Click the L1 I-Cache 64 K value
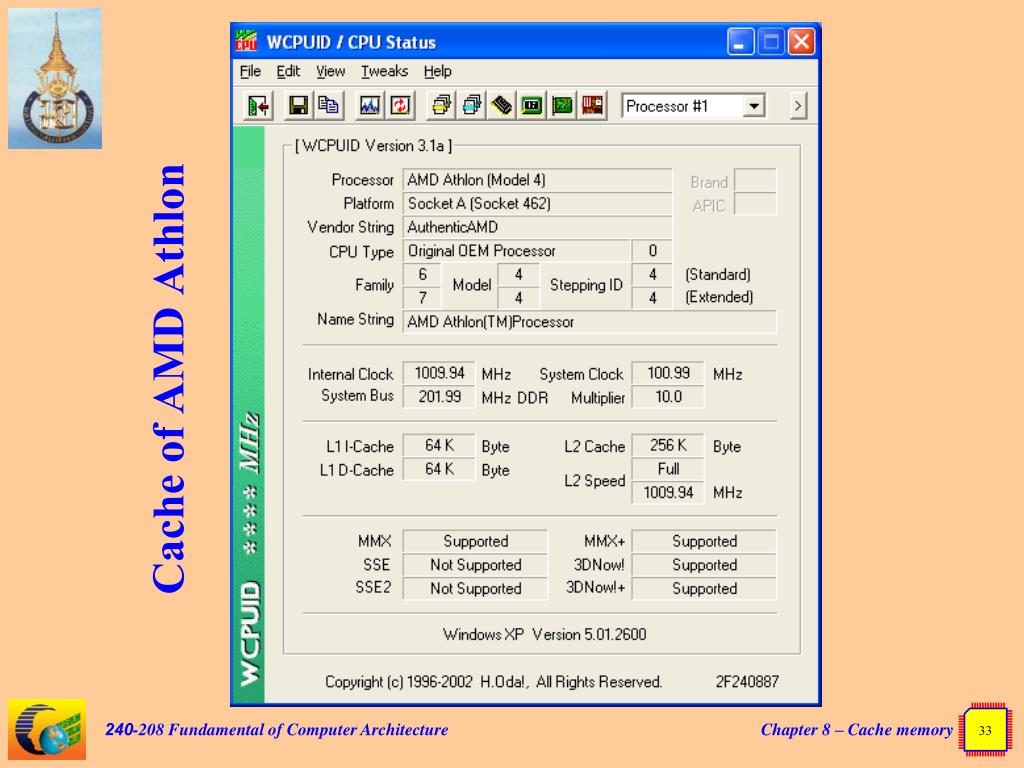The width and height of the screenshot is (1024, 768). 439,445
